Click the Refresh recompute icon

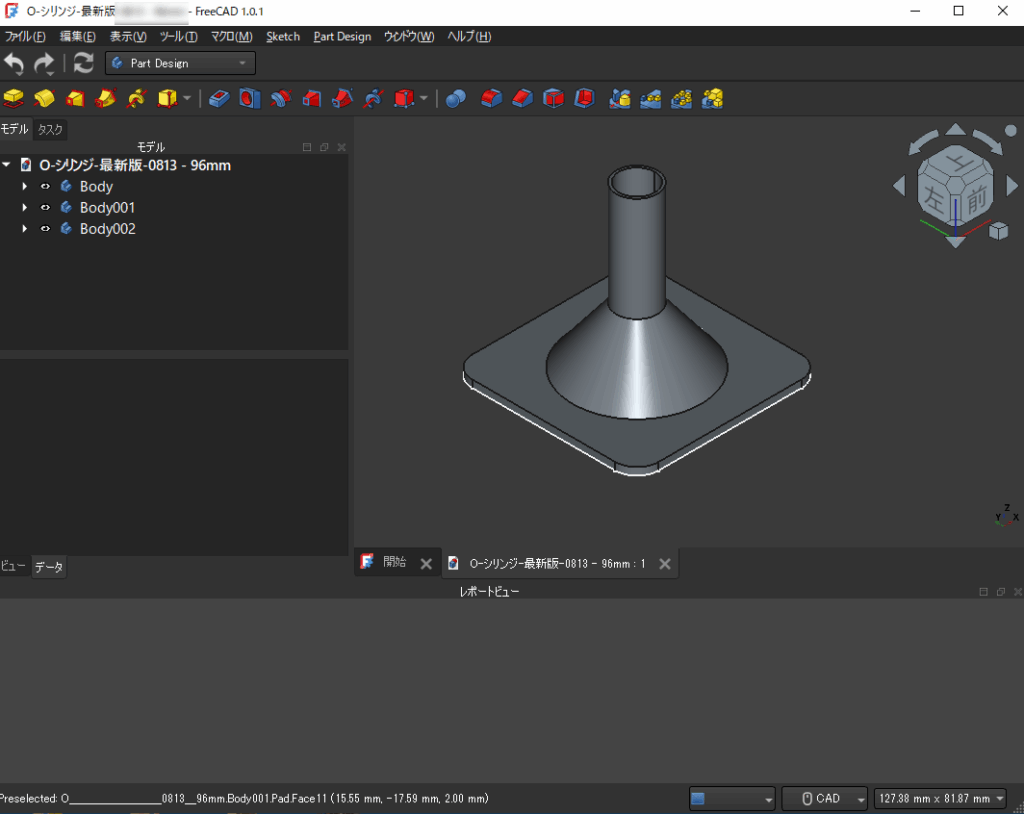point(84,63)
